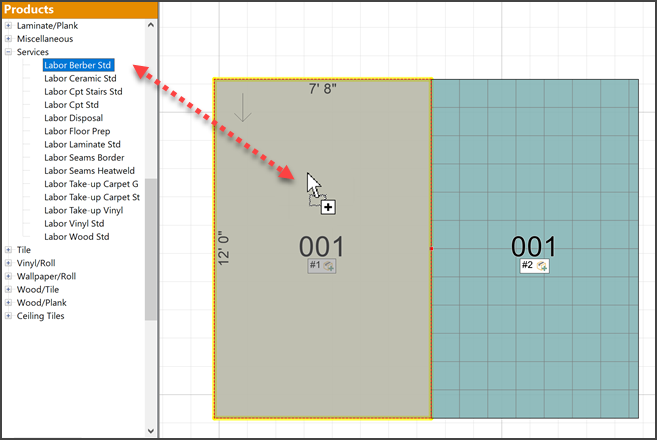Click the product list scroll-down arrow
This screenshot has width=657, height=440.
(151, 431)
